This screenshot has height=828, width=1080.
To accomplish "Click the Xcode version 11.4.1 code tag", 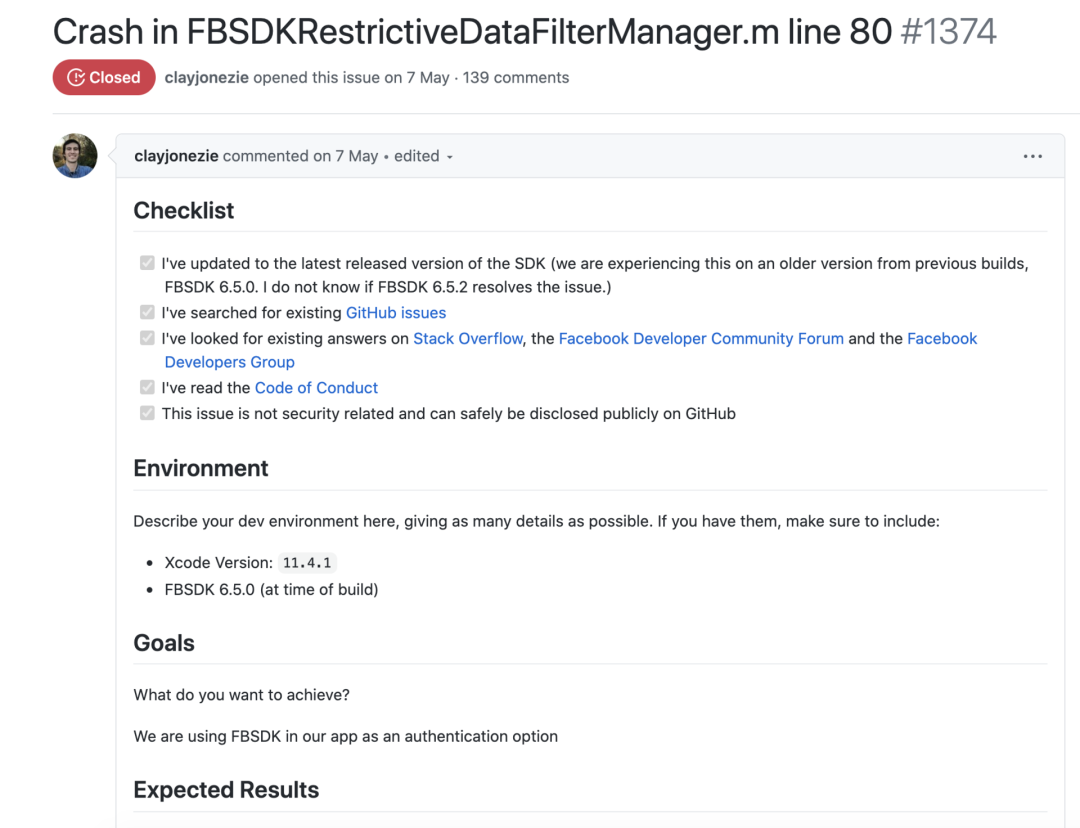I will pos(307,563).
